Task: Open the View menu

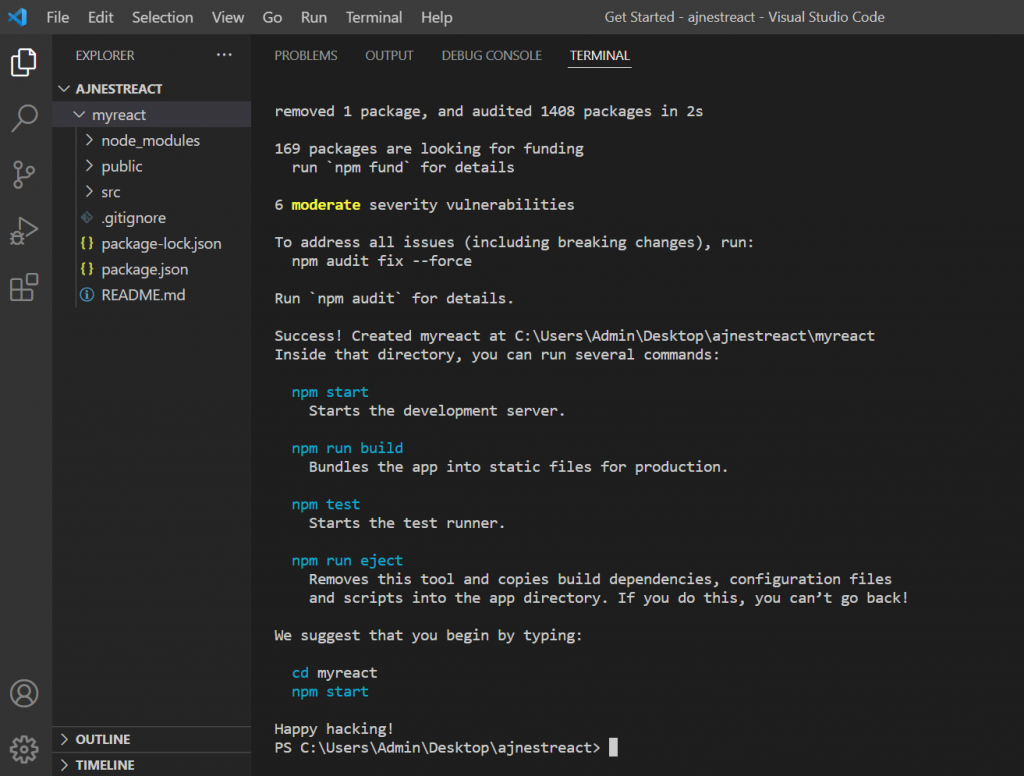Action: [228, 17]
